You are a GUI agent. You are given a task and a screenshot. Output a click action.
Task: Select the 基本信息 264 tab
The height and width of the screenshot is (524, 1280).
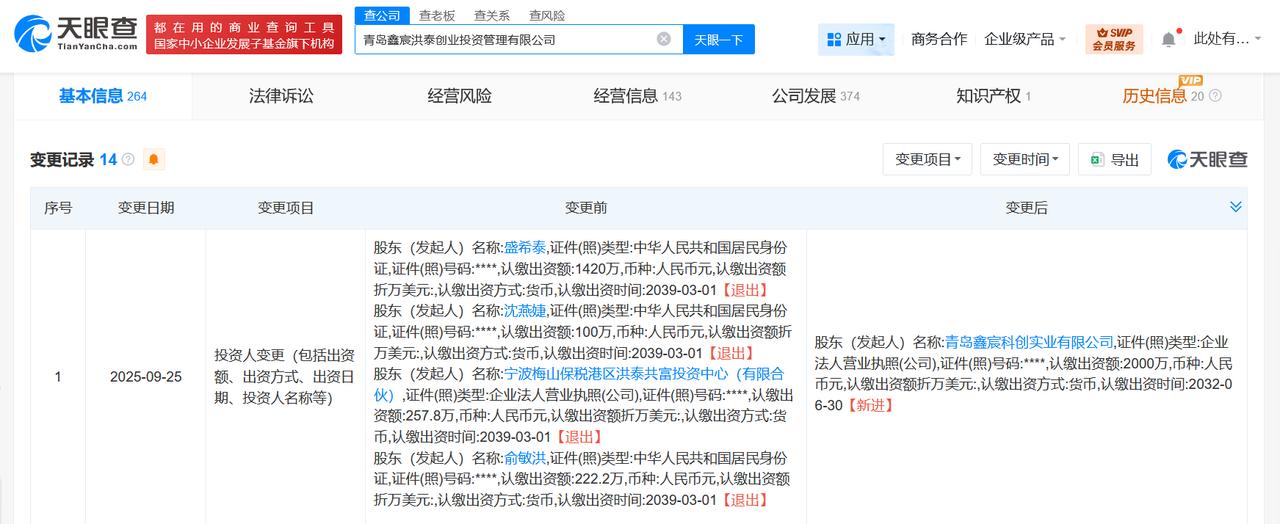click(x=102, y=96)
